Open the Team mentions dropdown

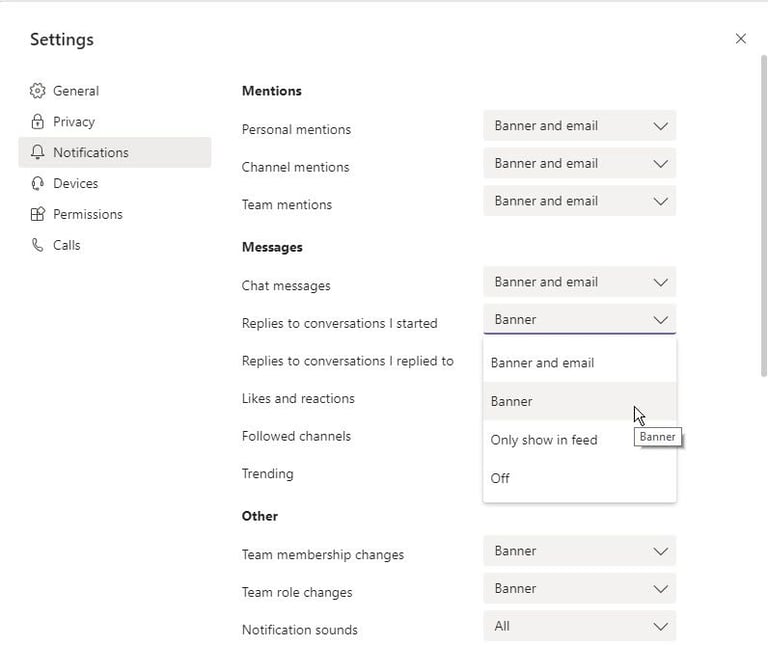tap(579, 201)
